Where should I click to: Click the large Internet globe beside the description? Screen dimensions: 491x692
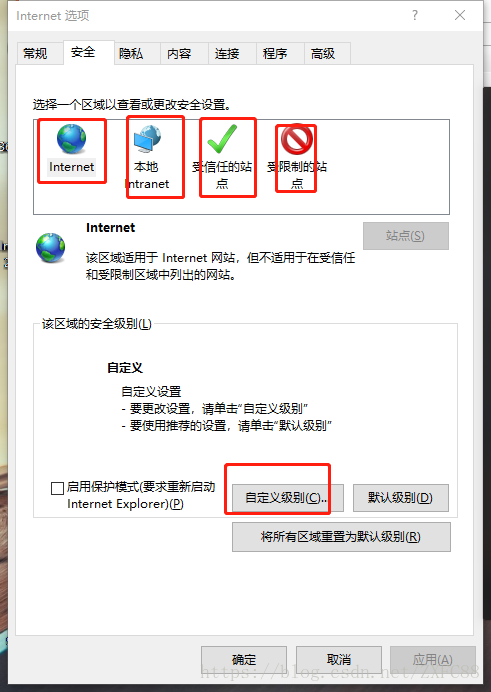pyautogui.click(x=51, y=248)
